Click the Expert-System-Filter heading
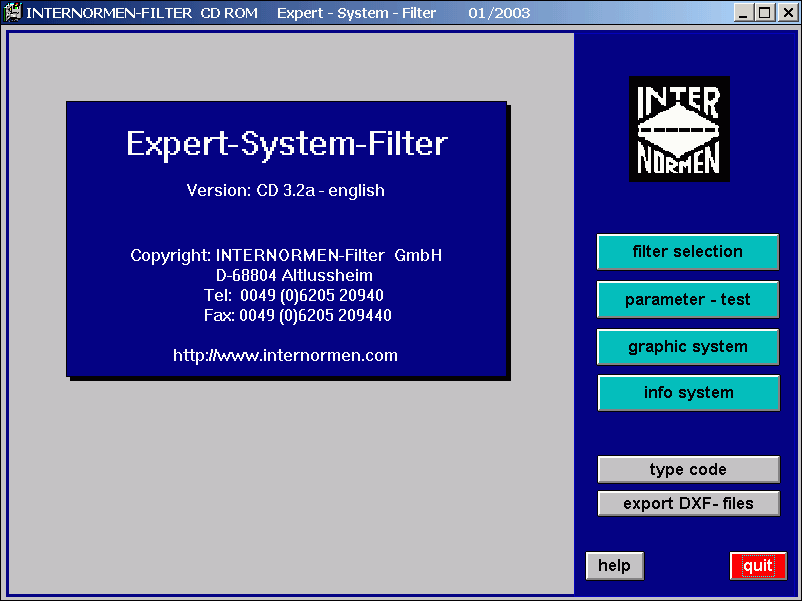Image resolution: width=802 pixels, height=601 pixels. click(x=287, y=144)
